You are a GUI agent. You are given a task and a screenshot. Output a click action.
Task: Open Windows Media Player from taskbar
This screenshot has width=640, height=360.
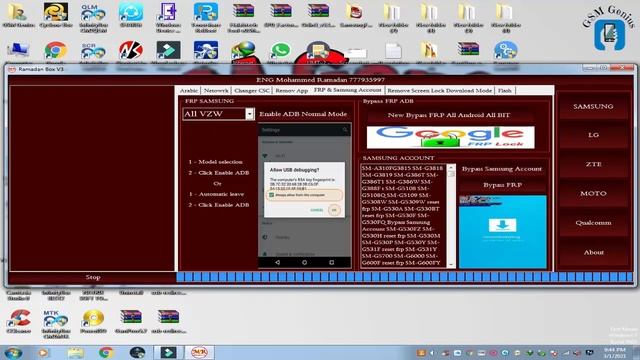[x=43, y=352]
